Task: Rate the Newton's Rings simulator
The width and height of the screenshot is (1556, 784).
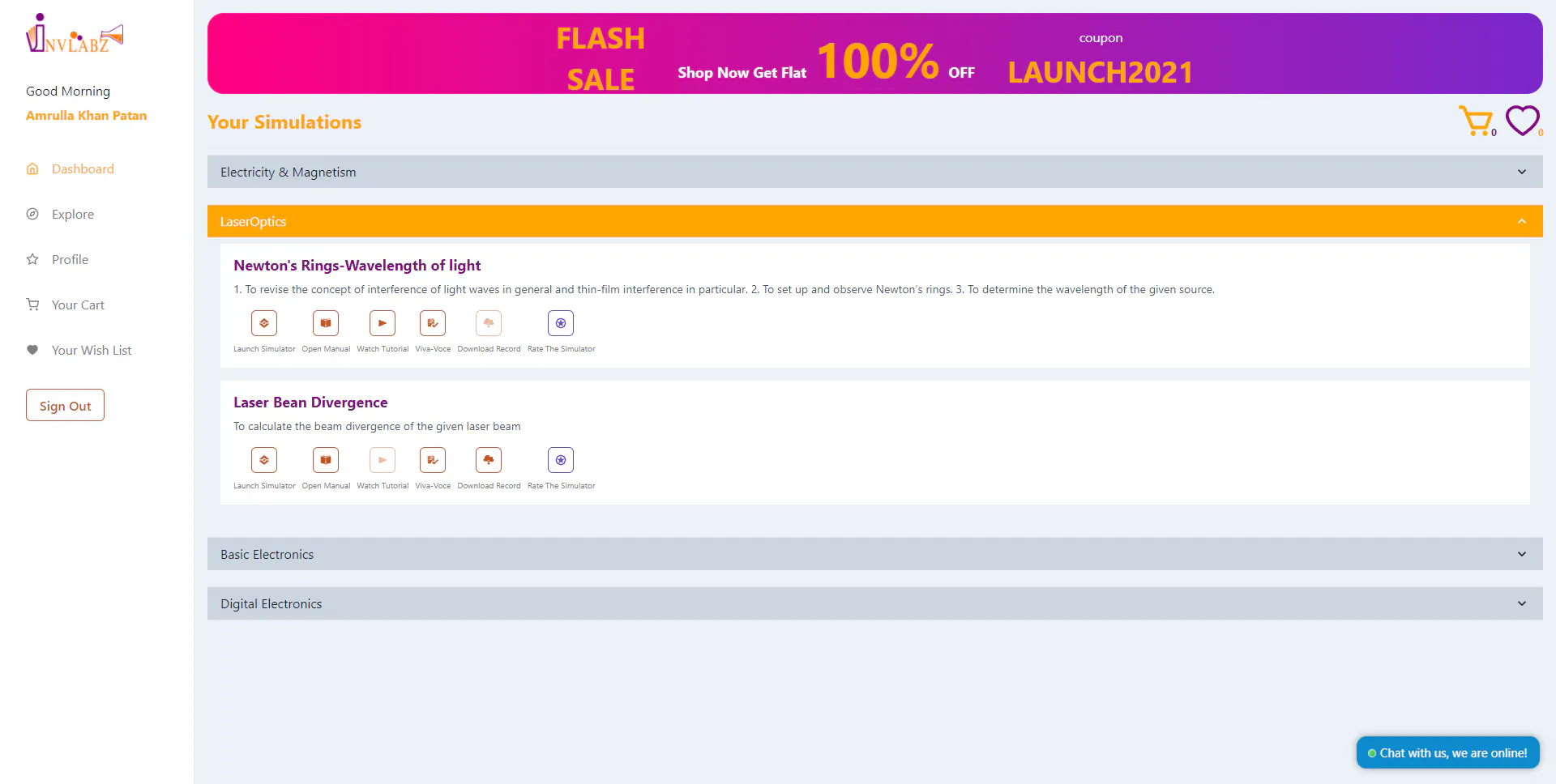Action: point(561,323)
